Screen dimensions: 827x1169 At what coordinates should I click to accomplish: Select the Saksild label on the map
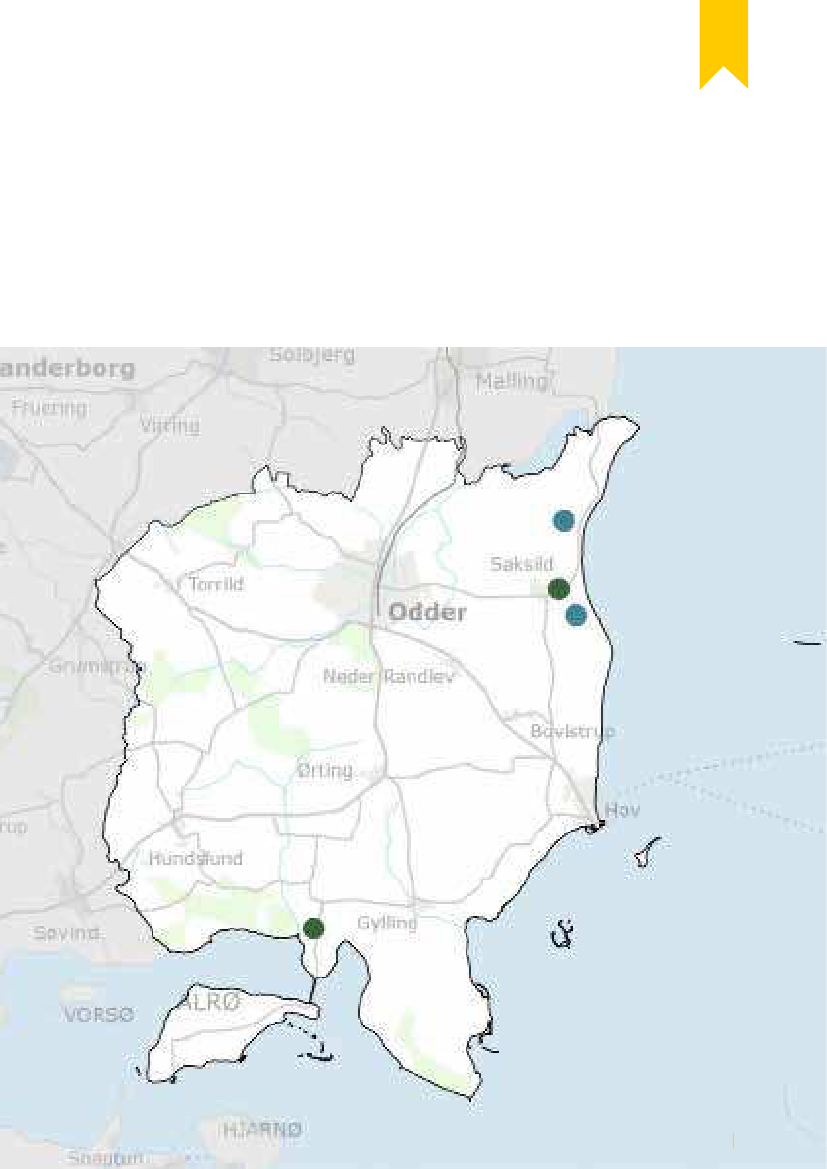(x=521, y=564)
